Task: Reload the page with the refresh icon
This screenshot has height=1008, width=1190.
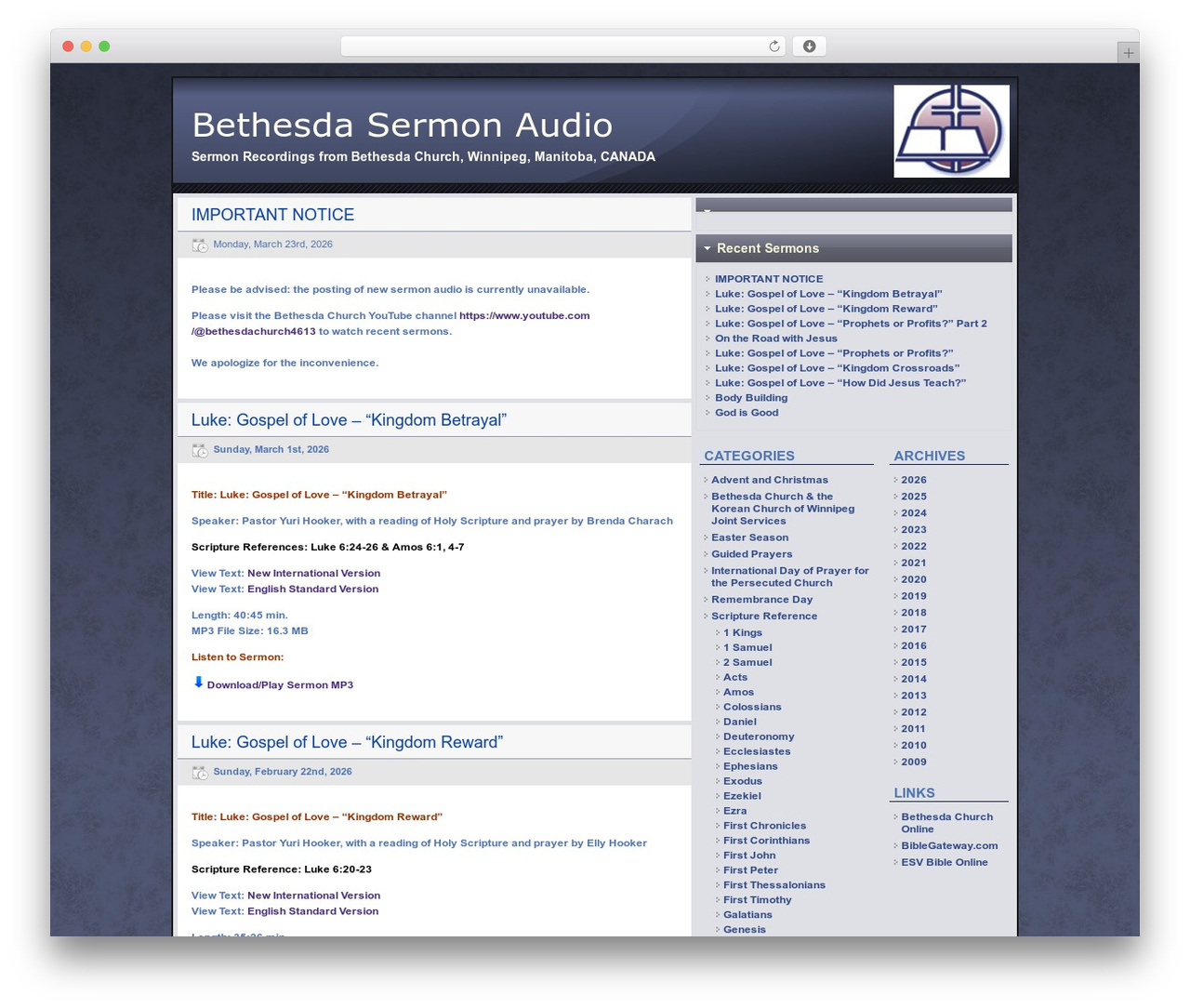Action: [774, 46]
